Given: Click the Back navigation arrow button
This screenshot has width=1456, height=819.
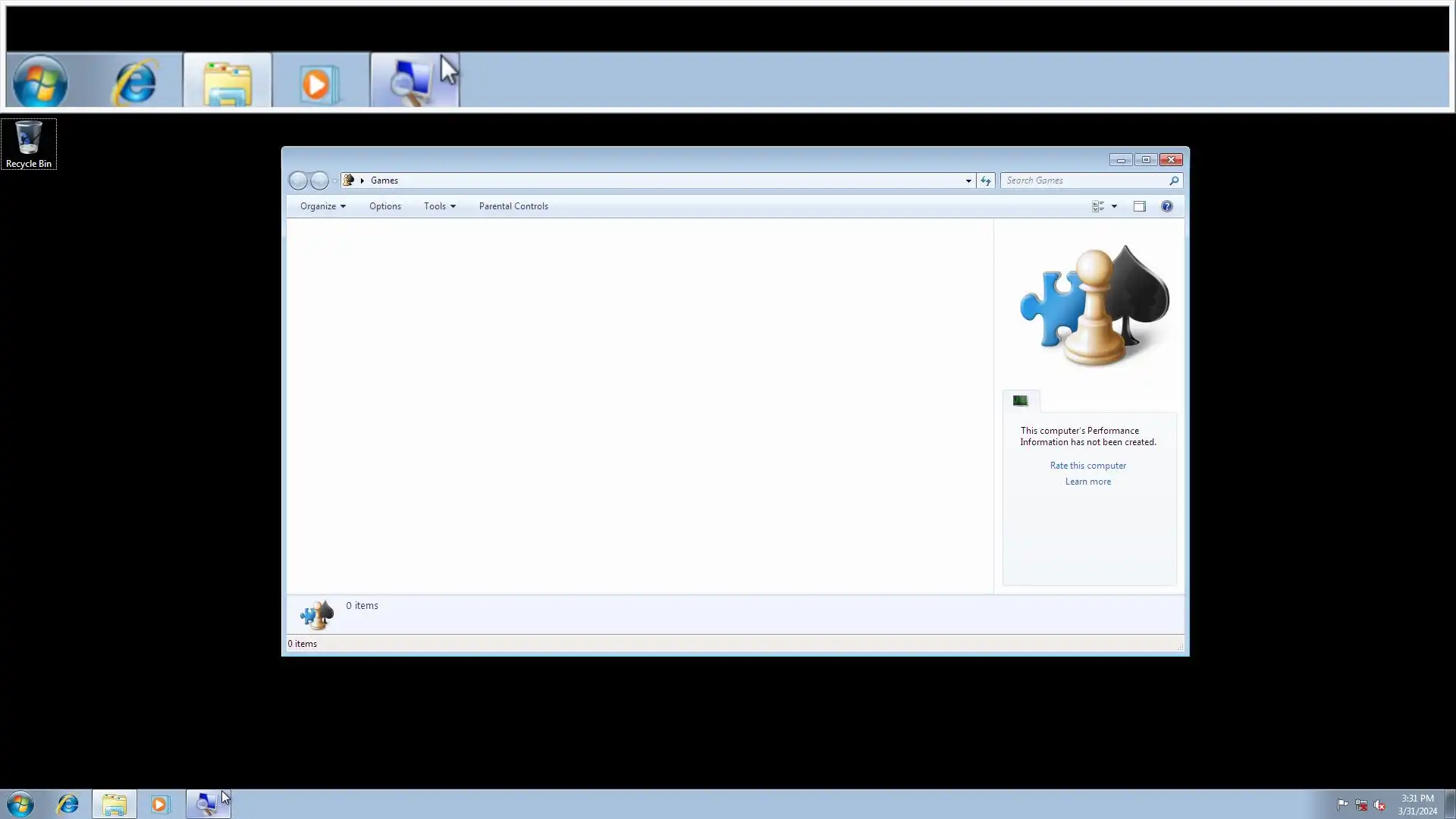Looking at the screenshot, I should pos(298,180).
